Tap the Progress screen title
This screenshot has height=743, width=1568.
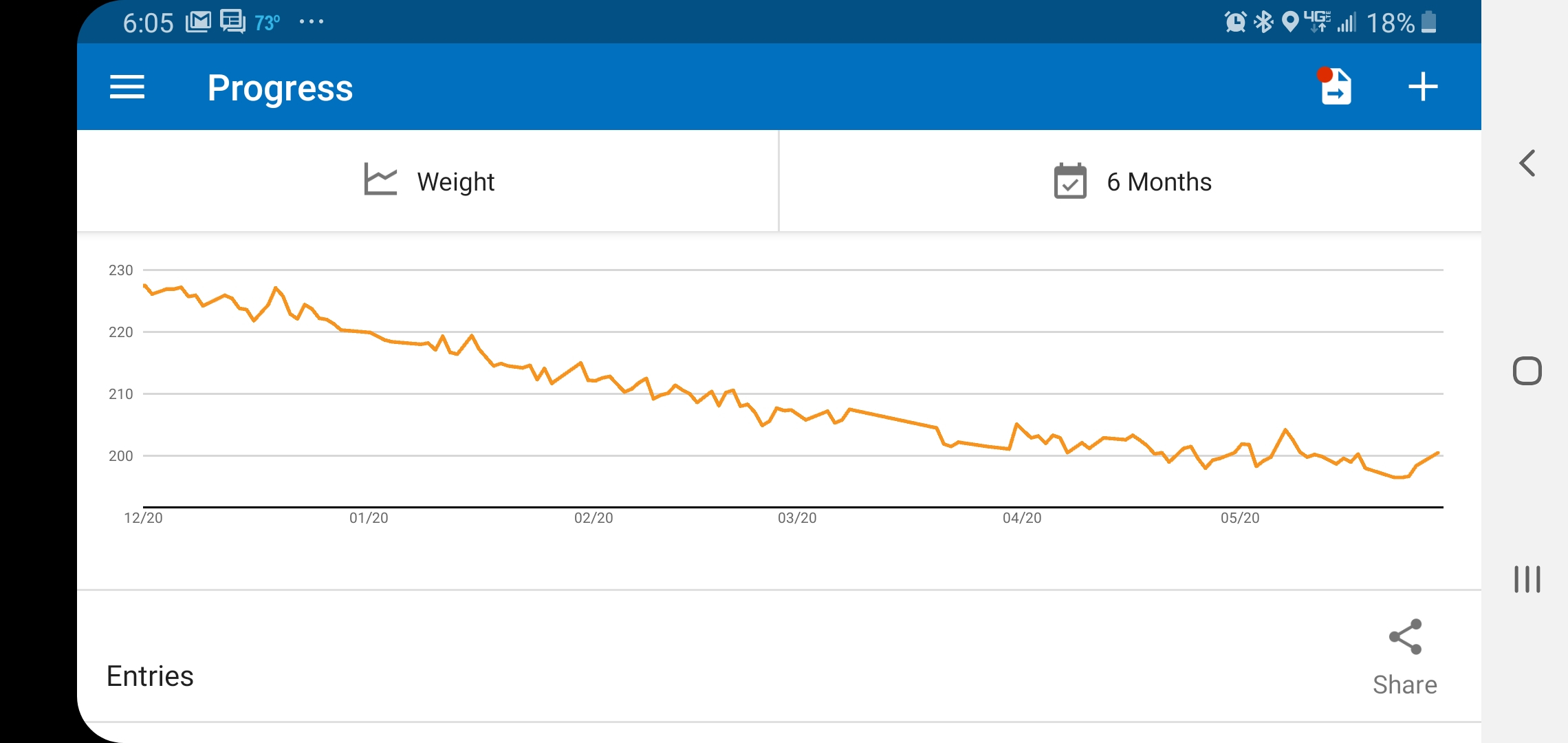click(280, 88)
